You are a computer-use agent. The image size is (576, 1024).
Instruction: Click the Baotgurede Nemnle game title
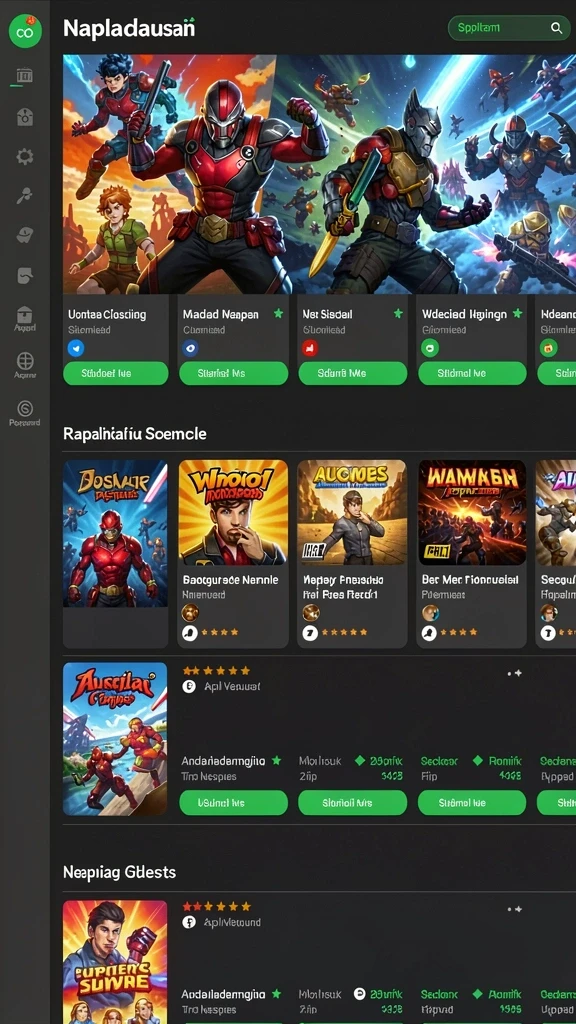pyautogui.click(x=231, y=580)
